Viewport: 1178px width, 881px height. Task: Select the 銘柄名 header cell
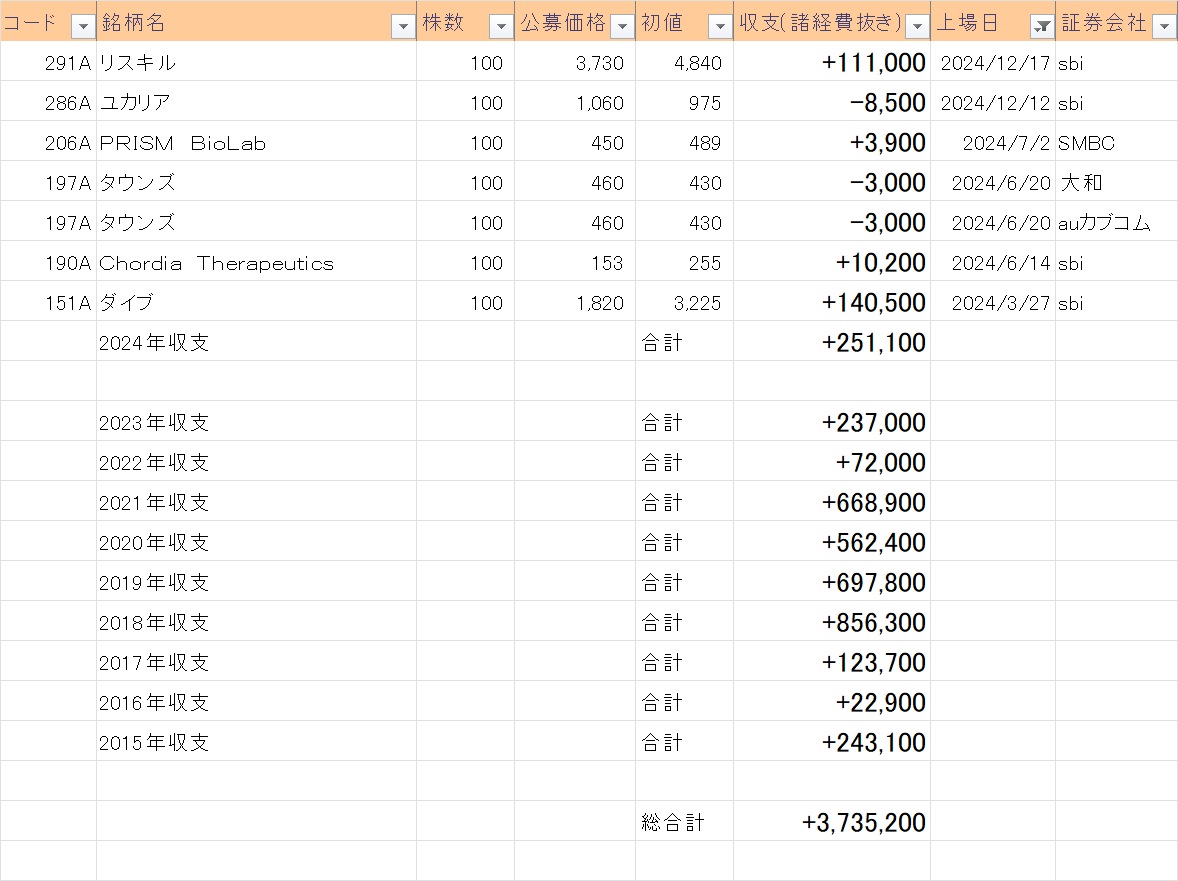tap(256, 21)
